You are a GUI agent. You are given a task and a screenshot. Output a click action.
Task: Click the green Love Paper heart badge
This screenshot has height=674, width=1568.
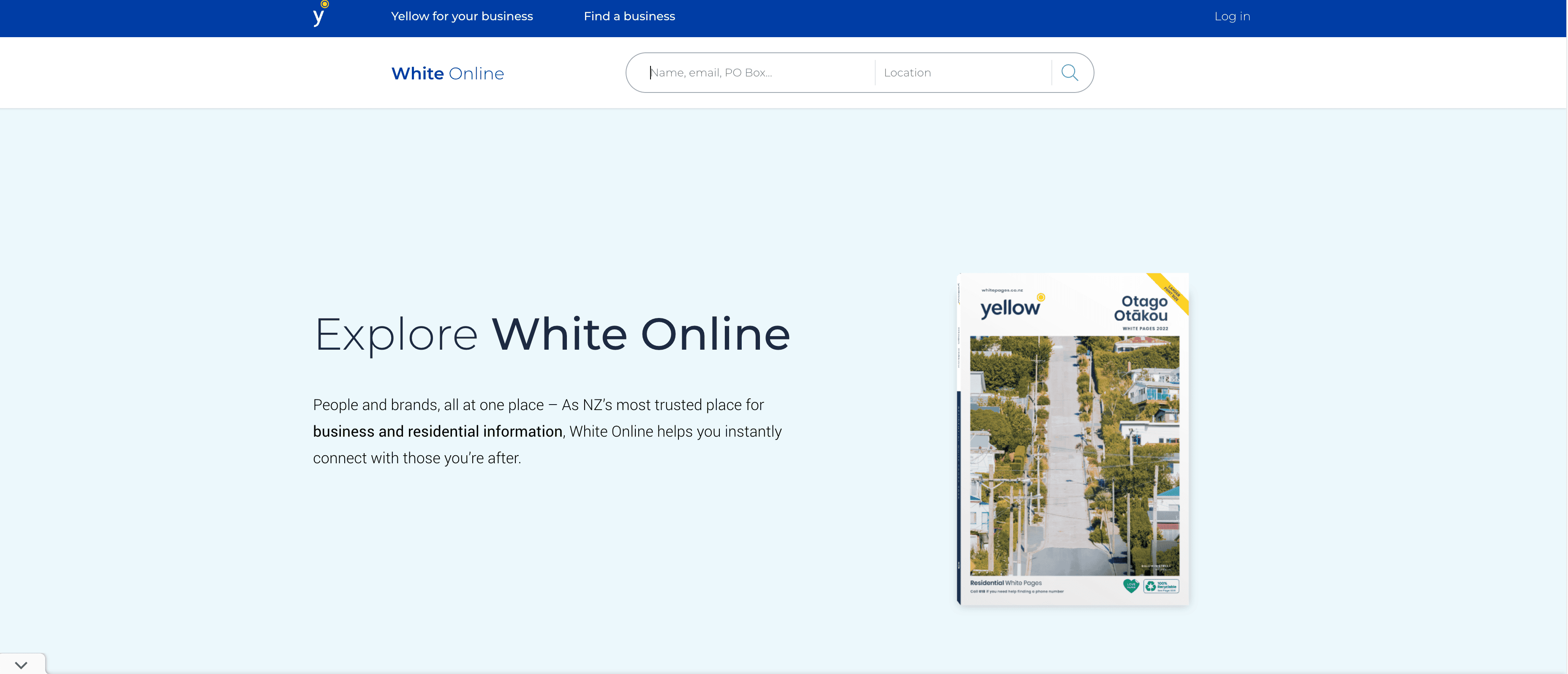(1130, 586)
